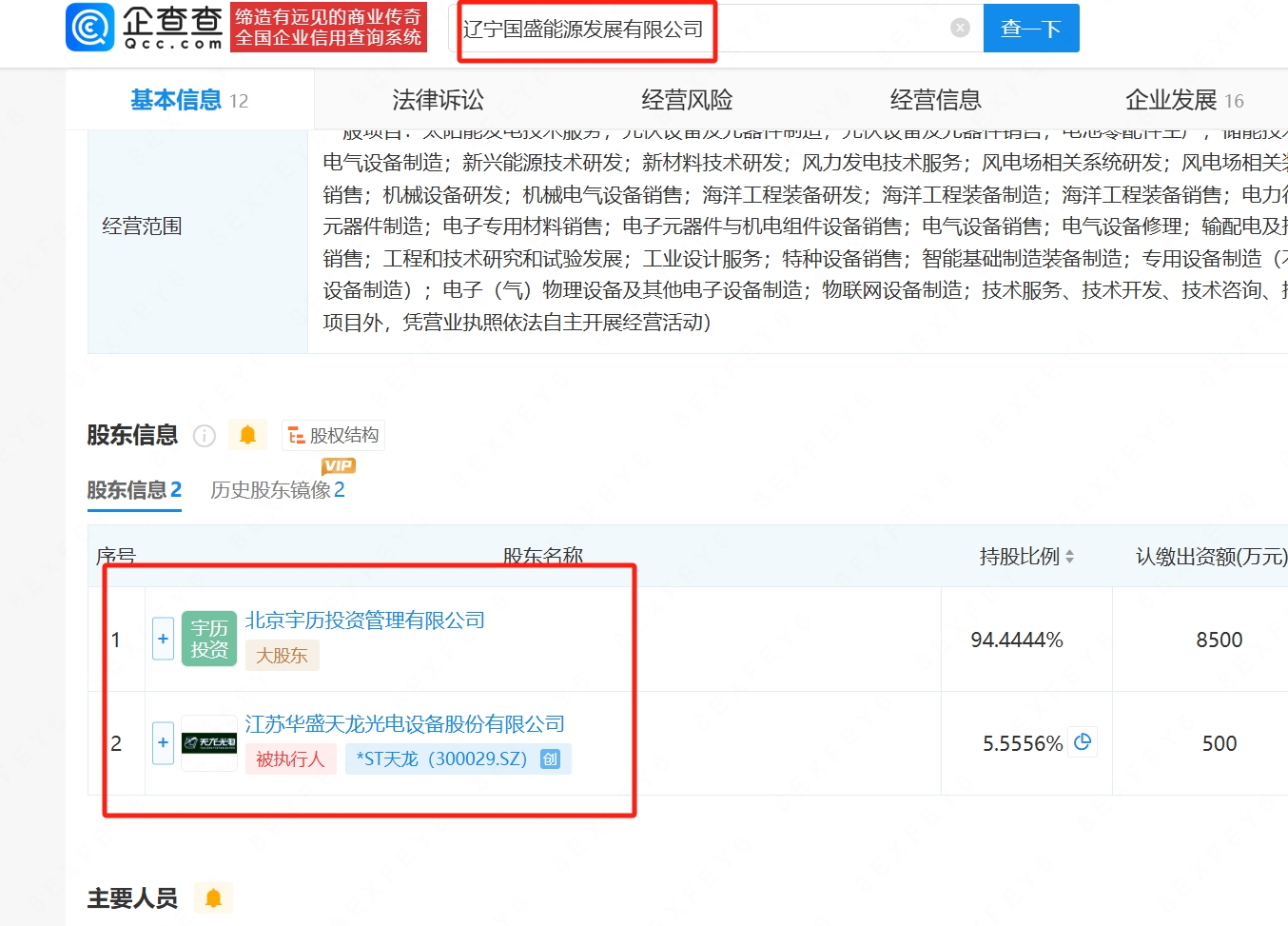
Task: Click the 查一下 search button
Action: [x=1031, y=28]
